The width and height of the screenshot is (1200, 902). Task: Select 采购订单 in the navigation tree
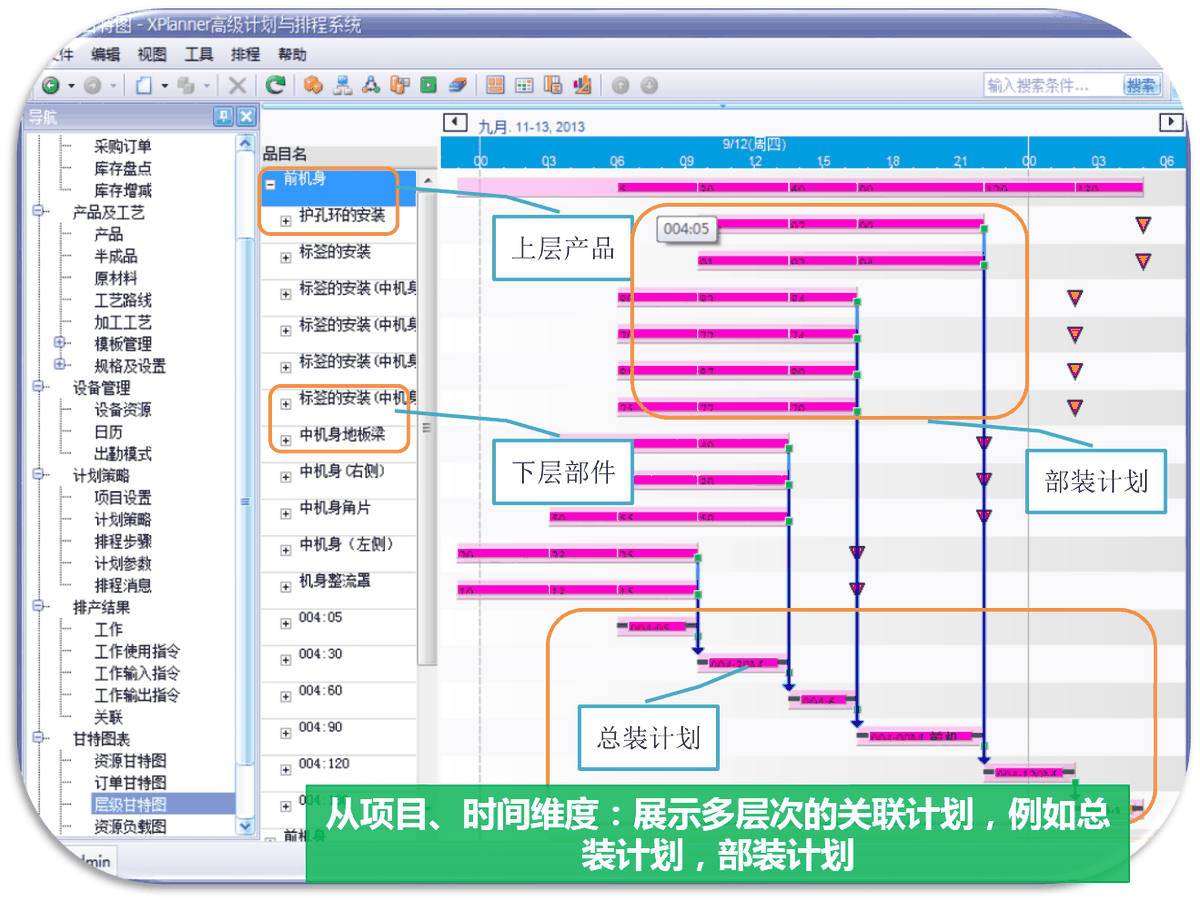click(x=123, y=147)
